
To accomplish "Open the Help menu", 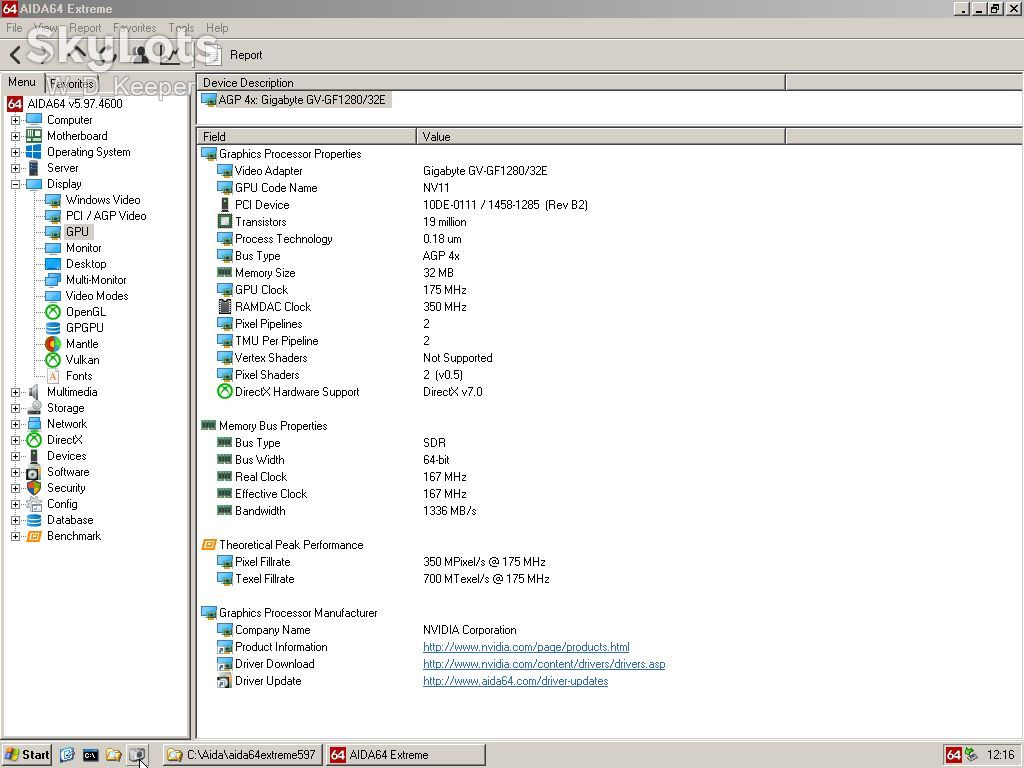I will coord(217,28).
